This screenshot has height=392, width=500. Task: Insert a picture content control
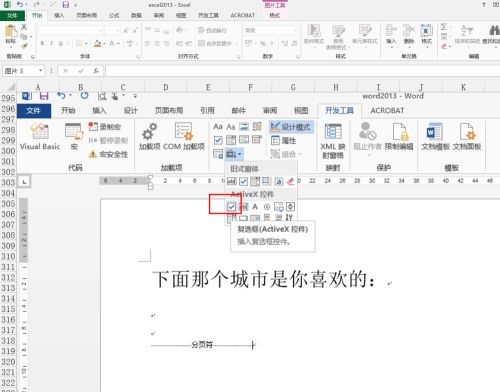coord(244,127)
